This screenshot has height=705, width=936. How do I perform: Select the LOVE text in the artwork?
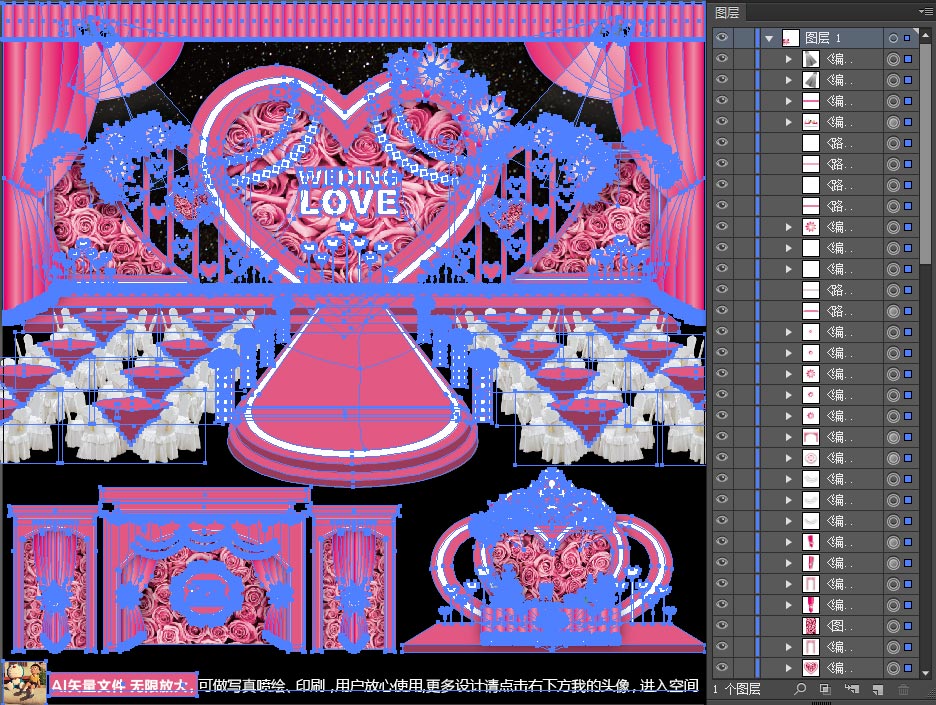point(349,202)
